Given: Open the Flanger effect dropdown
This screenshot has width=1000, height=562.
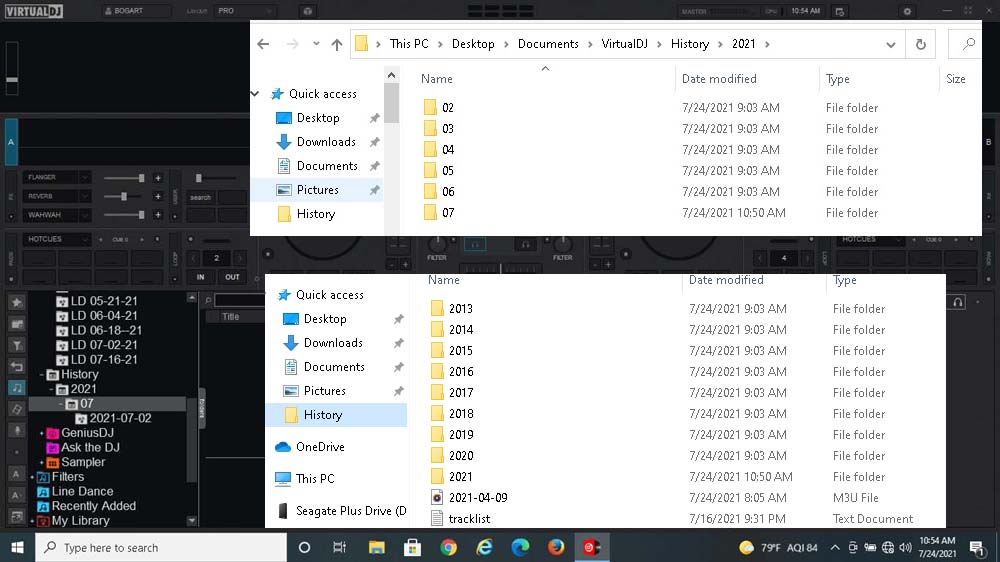Looking at the screenshot, I should tap(84, 178).
